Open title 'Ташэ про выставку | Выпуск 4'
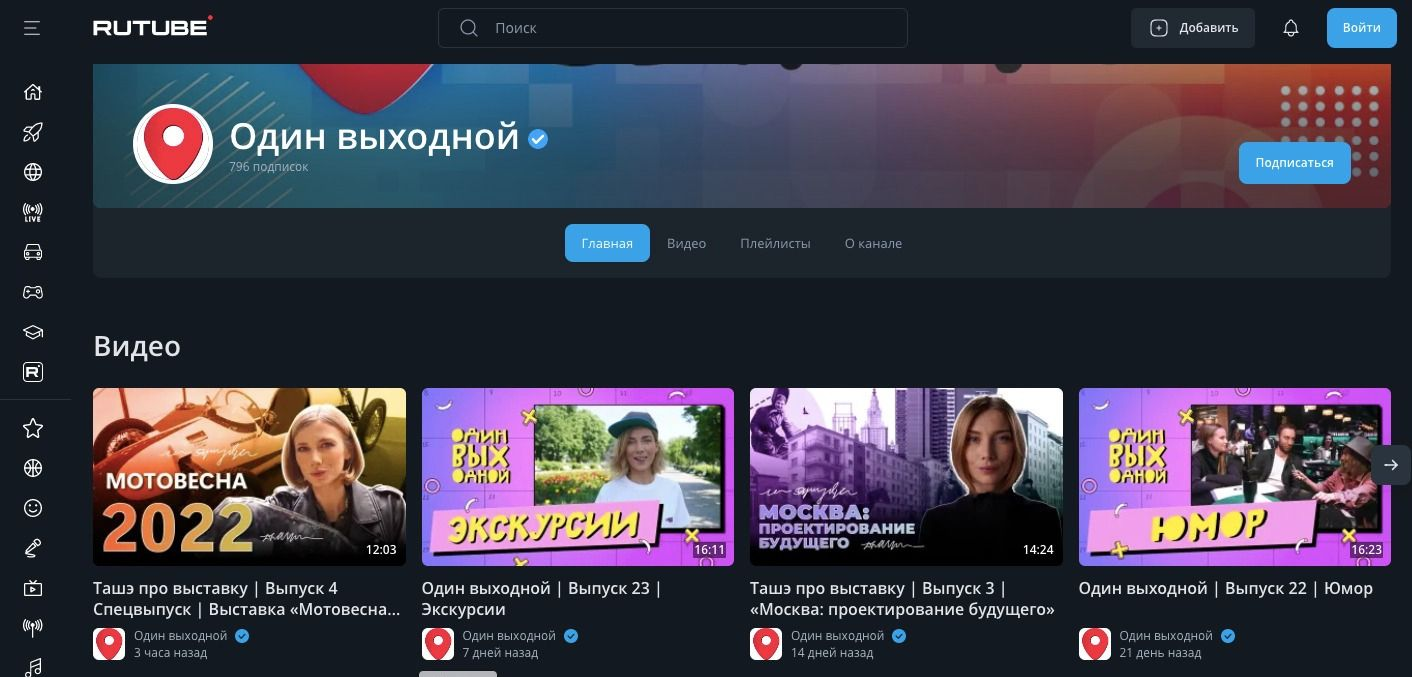1412x677 pixels. 247,598
